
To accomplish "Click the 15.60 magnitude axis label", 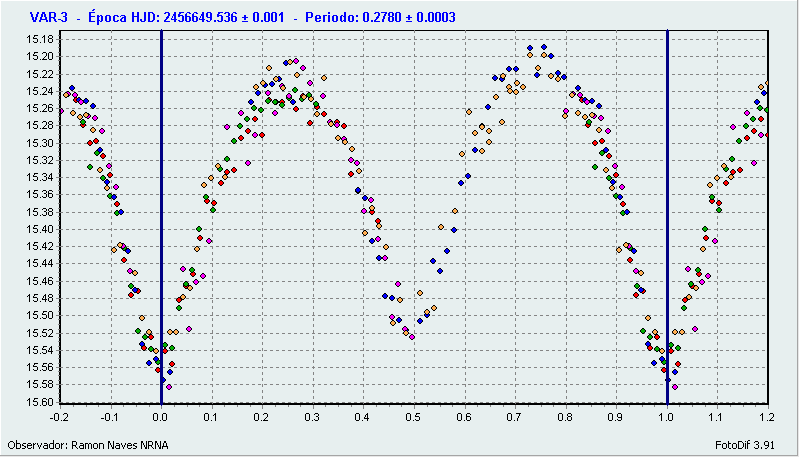I will click(40, 402).
